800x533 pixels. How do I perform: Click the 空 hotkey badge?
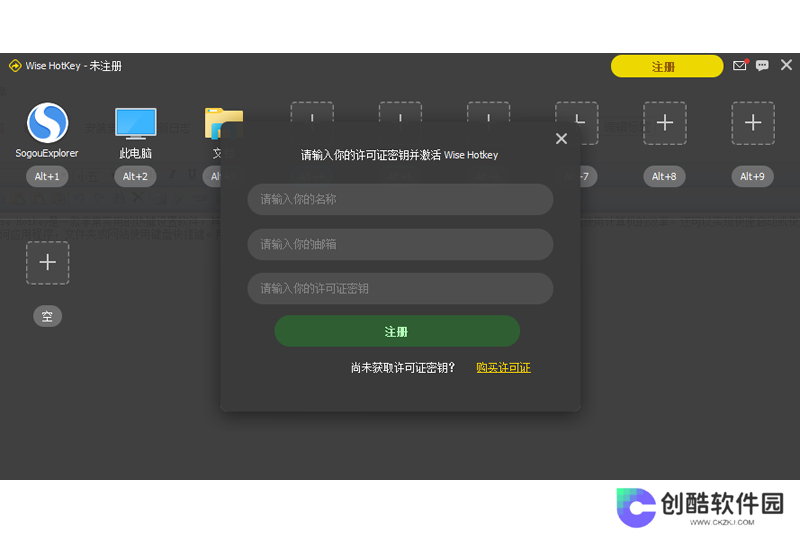pos(47,316)
